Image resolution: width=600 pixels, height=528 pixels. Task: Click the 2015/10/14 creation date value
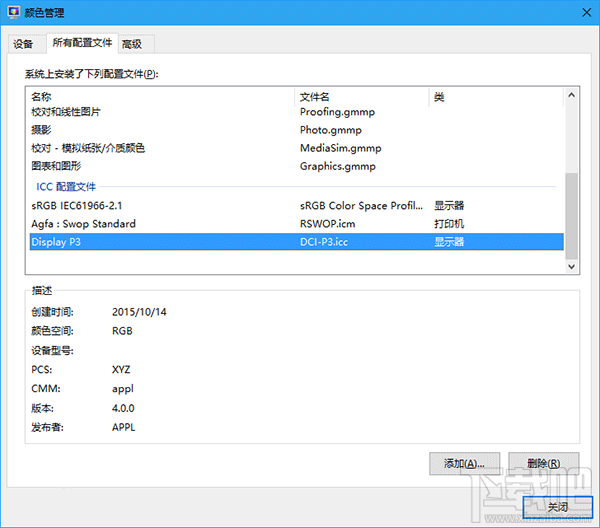pos(139,312)
